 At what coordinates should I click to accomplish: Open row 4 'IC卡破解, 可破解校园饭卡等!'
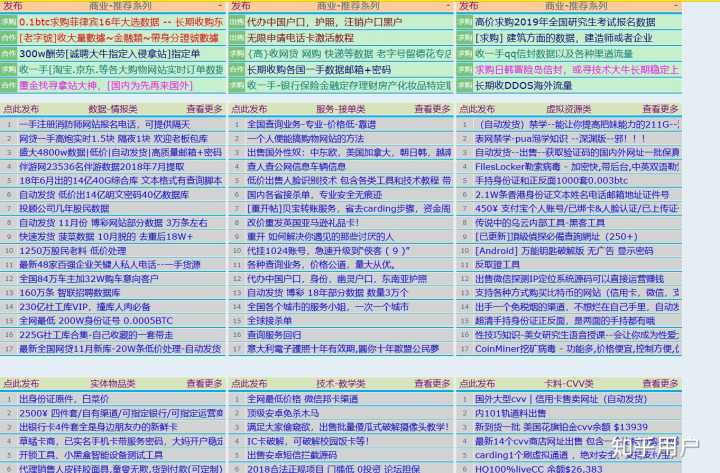click(x=308, y=441)
